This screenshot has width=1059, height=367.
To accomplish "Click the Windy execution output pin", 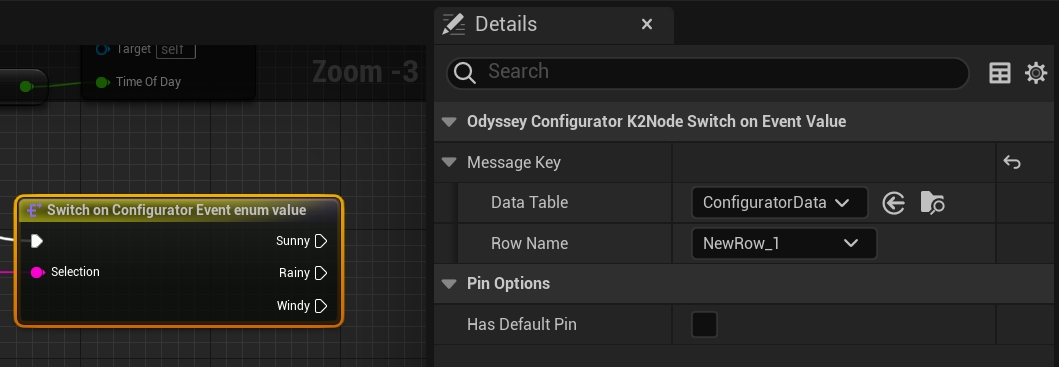I will 321,305.
